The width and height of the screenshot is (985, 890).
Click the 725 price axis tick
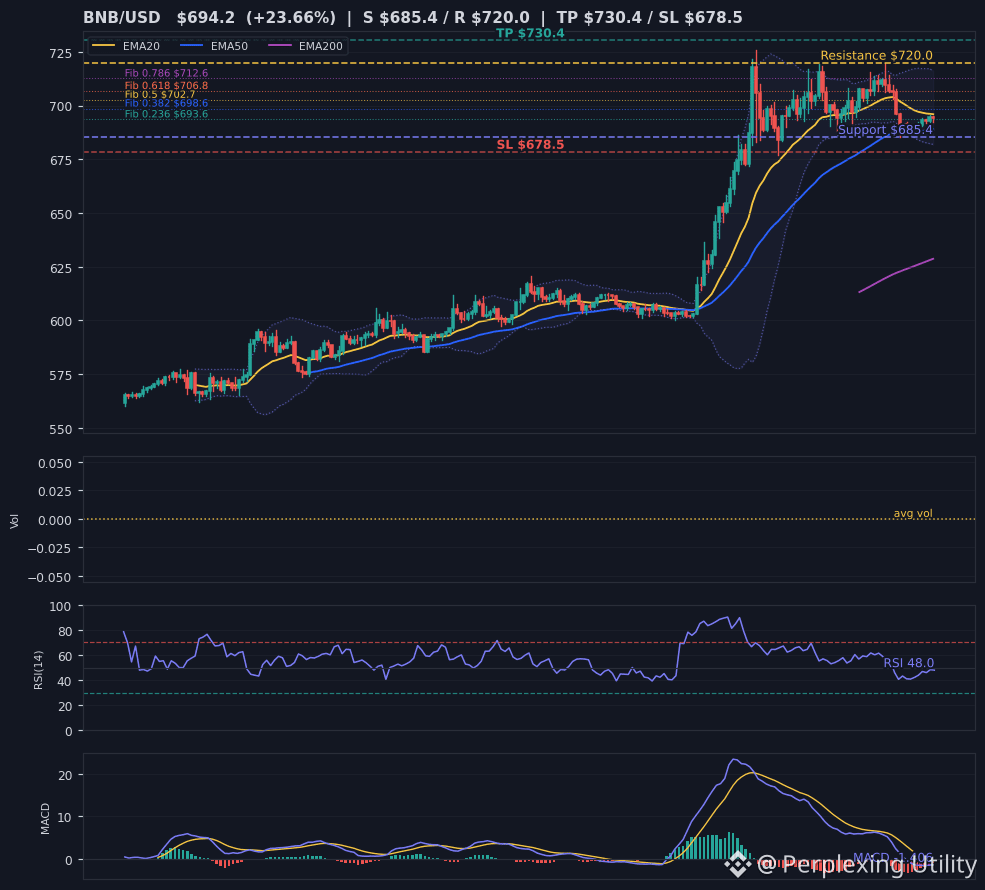click(x=62, y=53)
